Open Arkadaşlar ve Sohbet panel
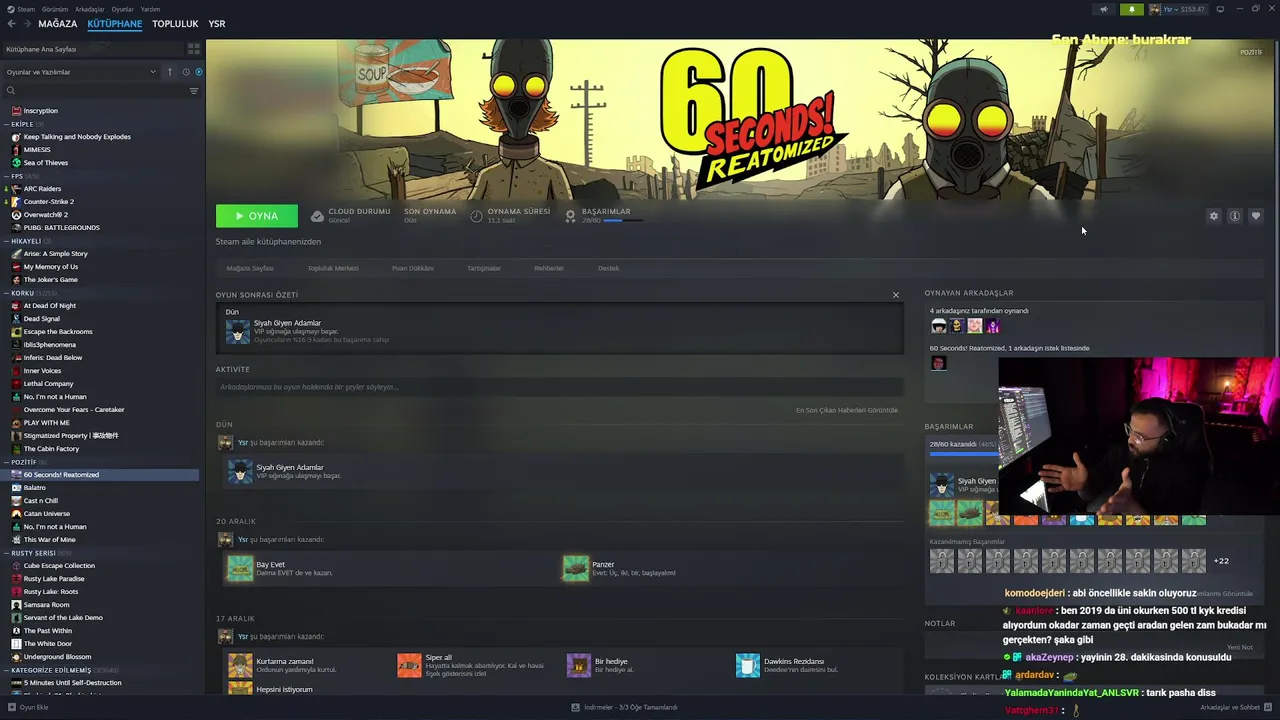The width and height of the screenshot is (1280, 720). click(1236, 707)
